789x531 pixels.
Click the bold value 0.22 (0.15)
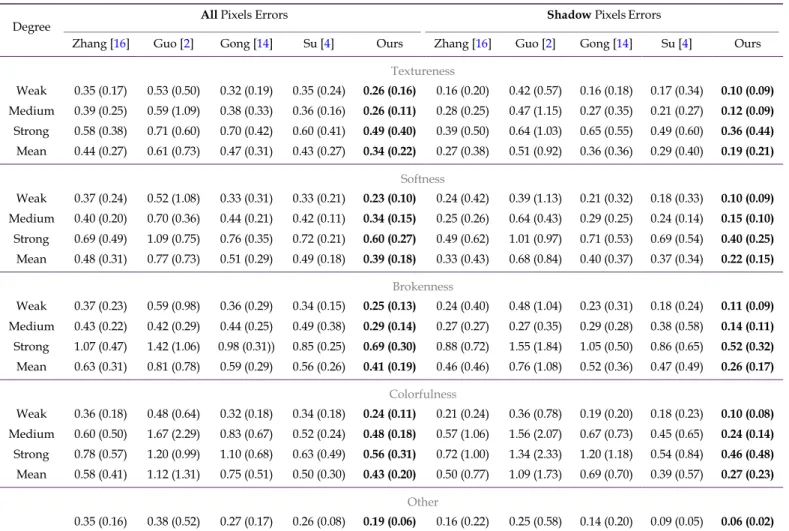(747, 259)
